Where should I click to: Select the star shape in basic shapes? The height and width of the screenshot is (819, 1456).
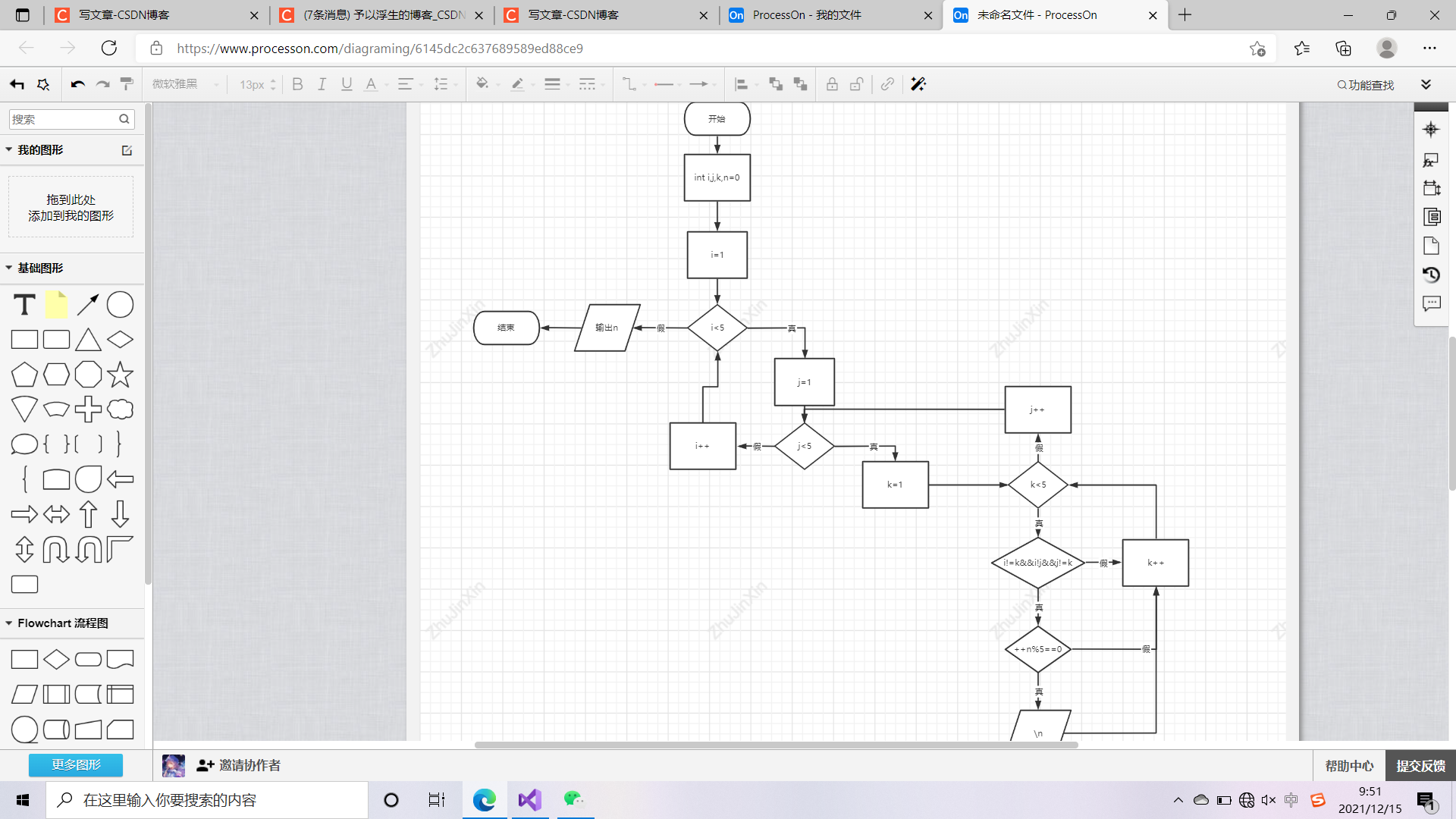point(120,375)
